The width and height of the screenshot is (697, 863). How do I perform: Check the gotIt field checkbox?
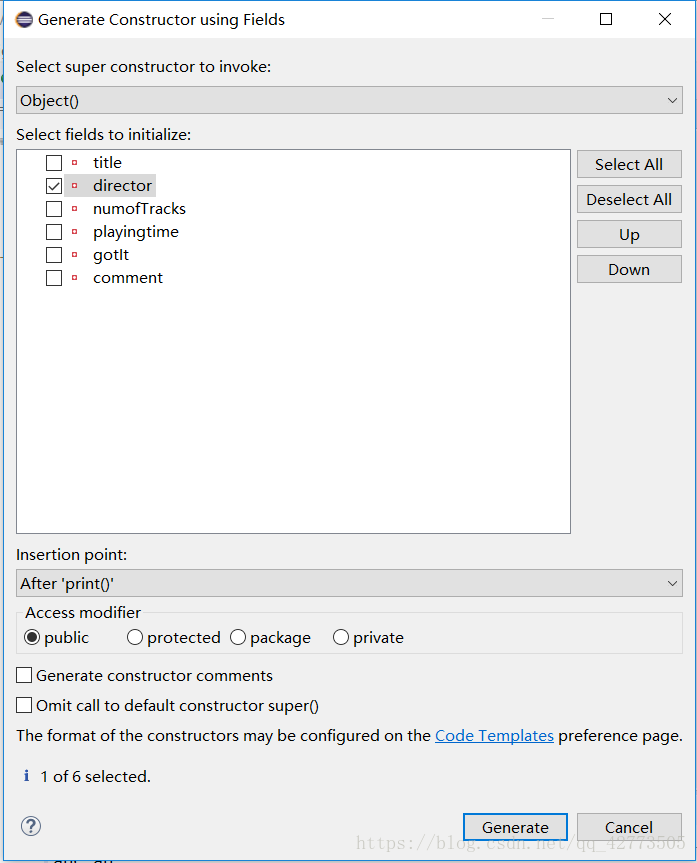[54, 255]
